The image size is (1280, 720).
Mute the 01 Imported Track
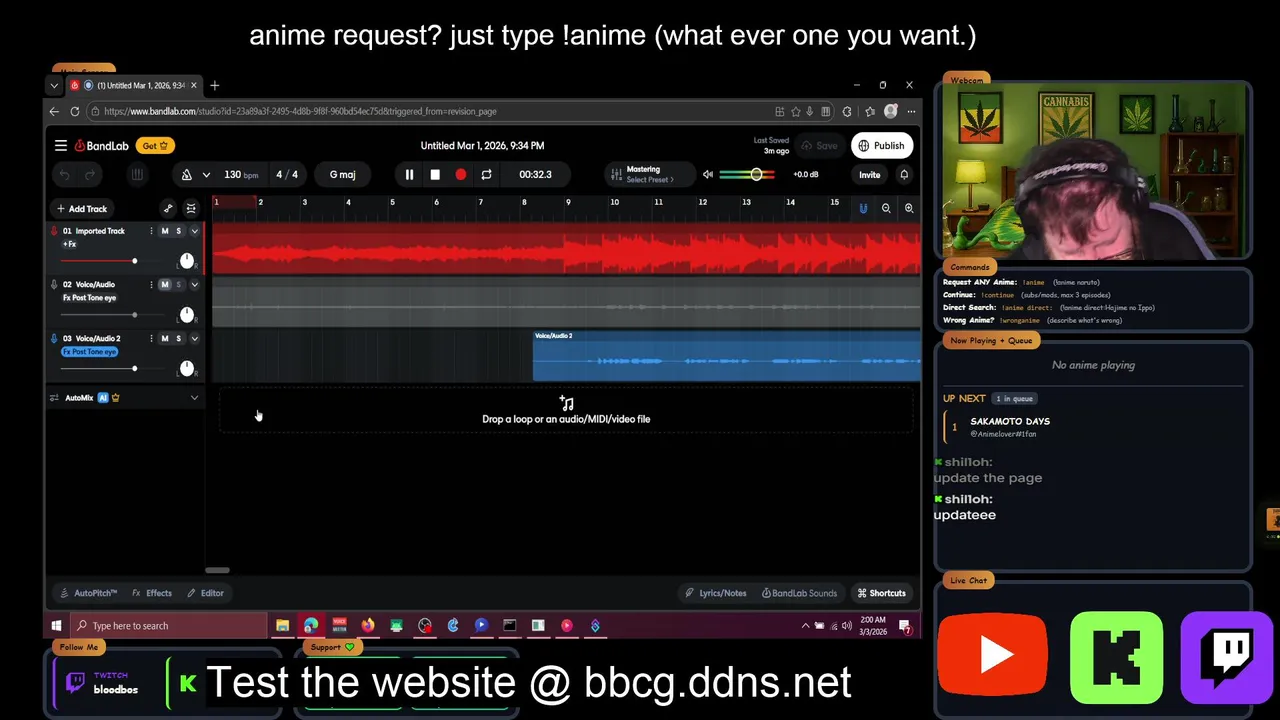tap(165, 231)
